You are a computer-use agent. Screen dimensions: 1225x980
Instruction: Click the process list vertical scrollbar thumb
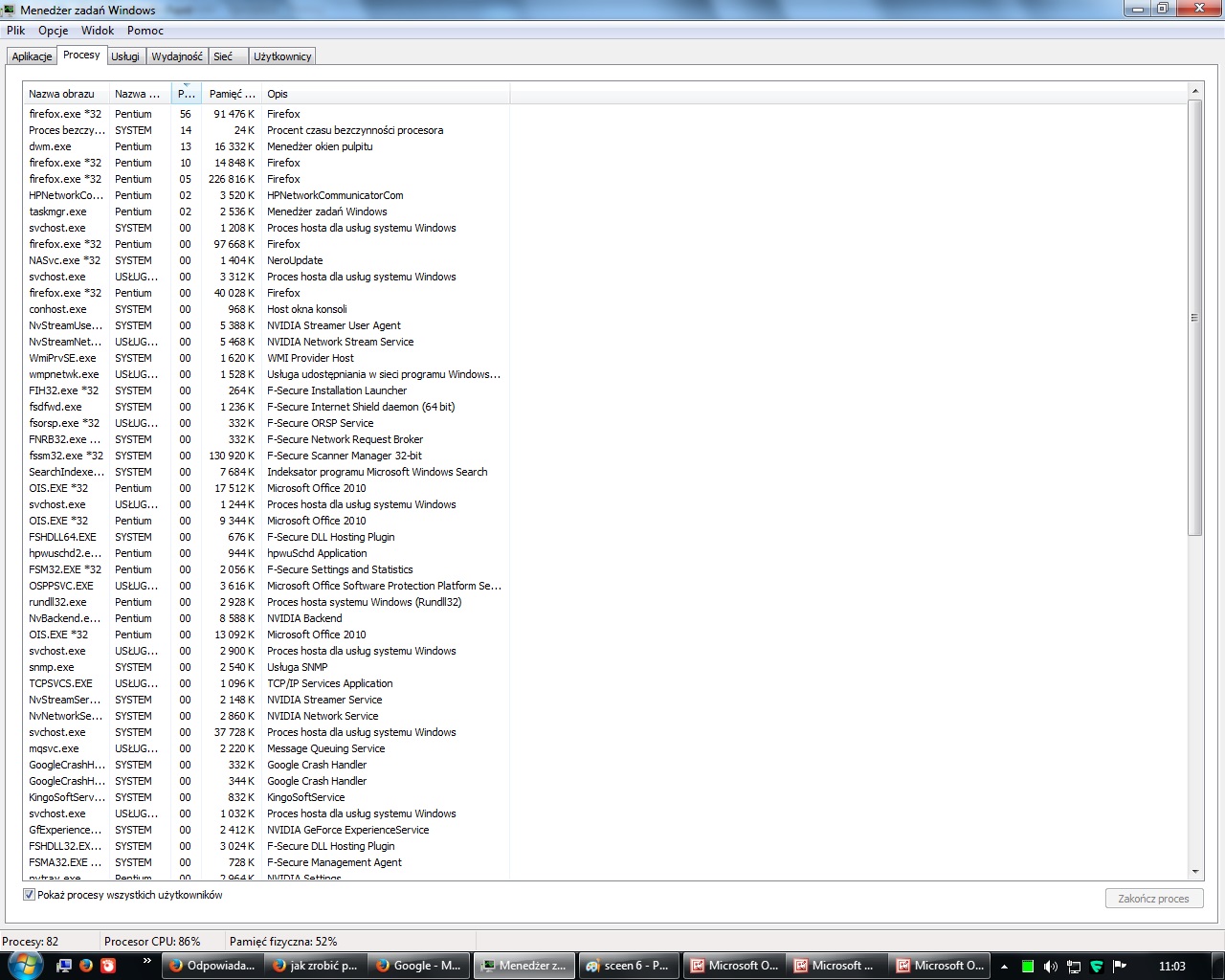1194,317
